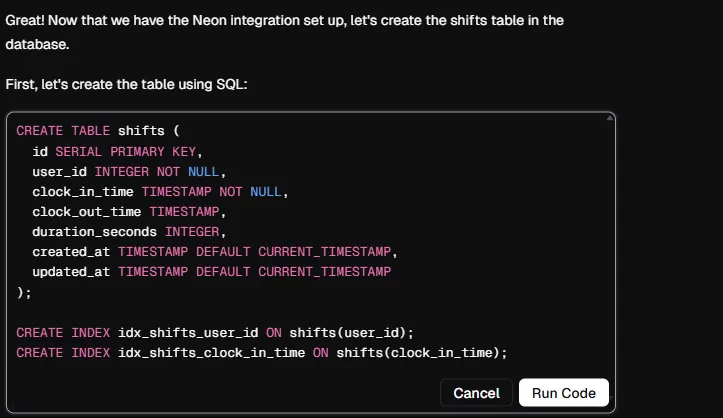Place cursor on CREATE TABLE shifts line
723x418 pixels.
click(98, 131)
